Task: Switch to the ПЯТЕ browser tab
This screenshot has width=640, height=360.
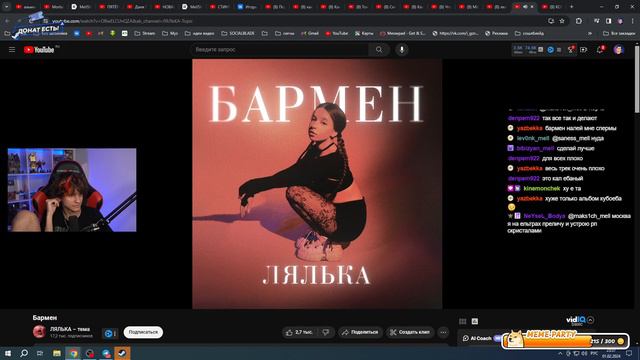Action: 109,7
